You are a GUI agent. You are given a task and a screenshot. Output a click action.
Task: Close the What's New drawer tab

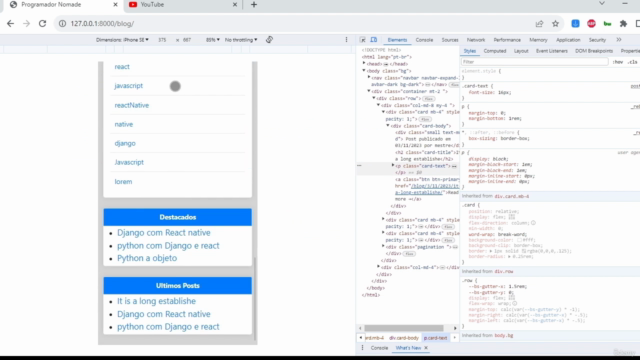426,348
